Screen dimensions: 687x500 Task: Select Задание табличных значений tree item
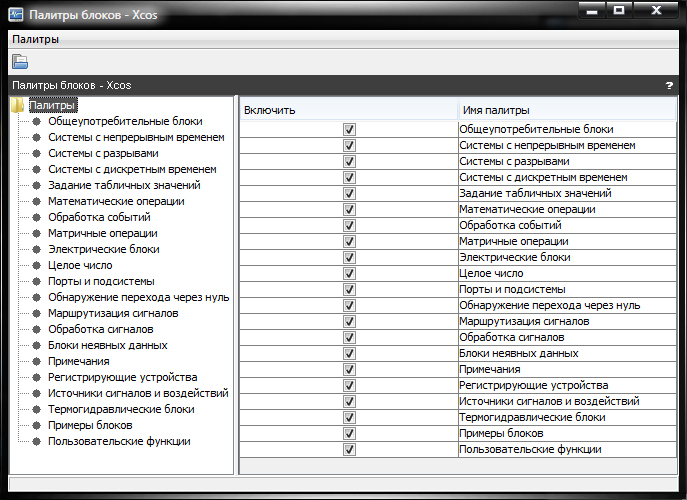124,185
